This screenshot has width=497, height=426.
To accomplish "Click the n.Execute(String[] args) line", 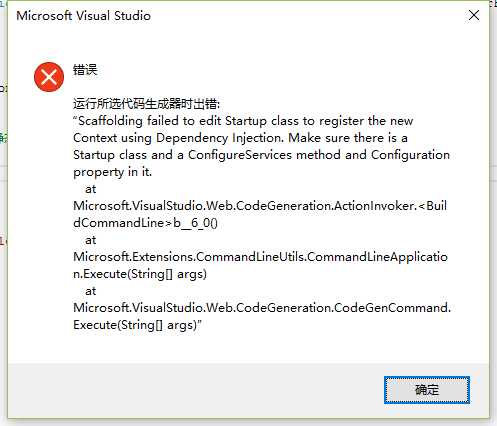I will (140, 274).
